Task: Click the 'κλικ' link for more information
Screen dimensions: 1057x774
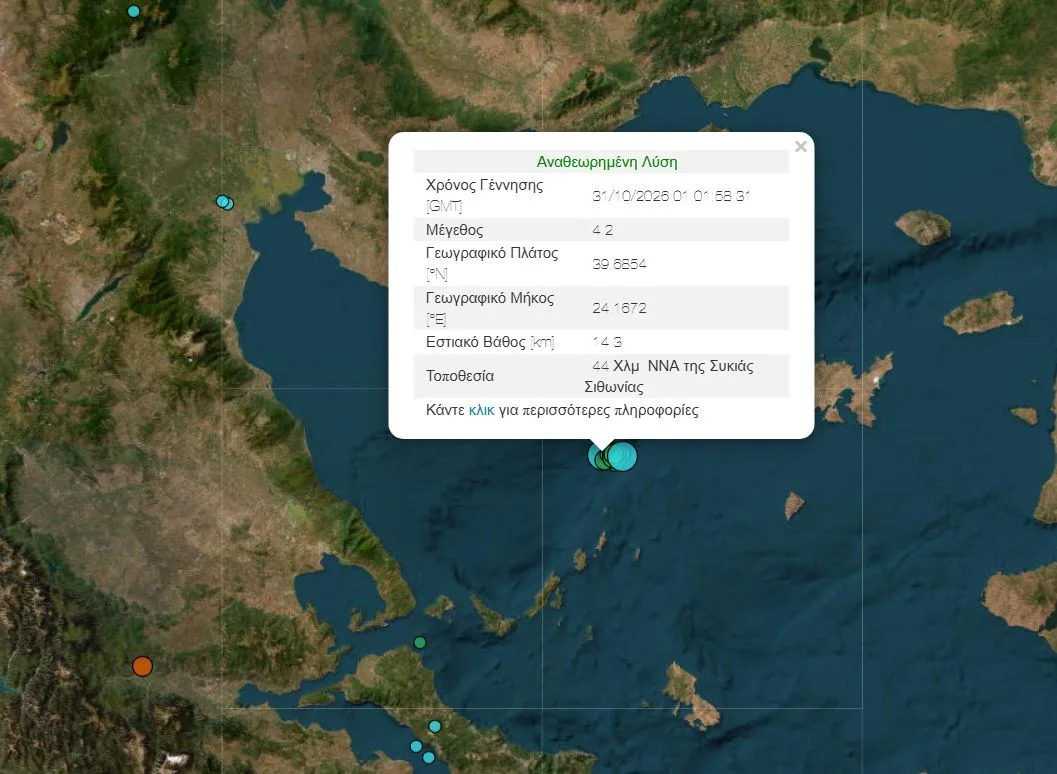Action: tap(481, 410)
